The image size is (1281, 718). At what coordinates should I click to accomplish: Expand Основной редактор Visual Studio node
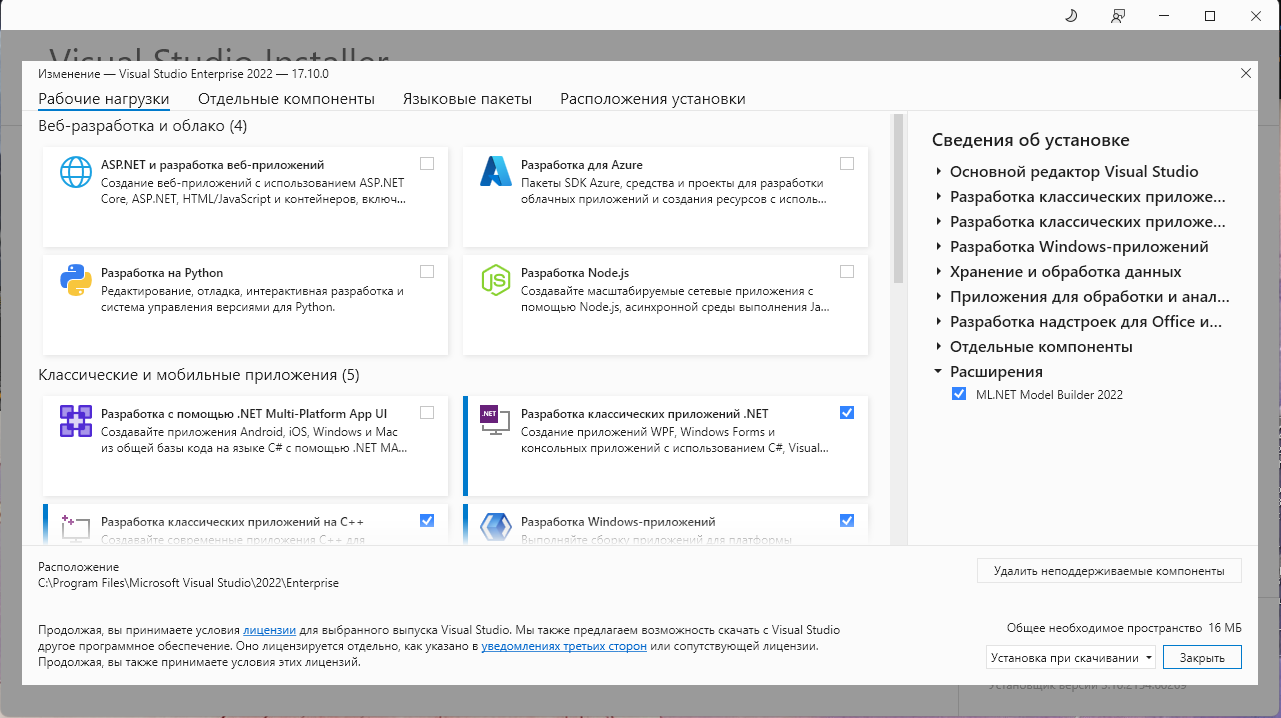click(938, 172)
